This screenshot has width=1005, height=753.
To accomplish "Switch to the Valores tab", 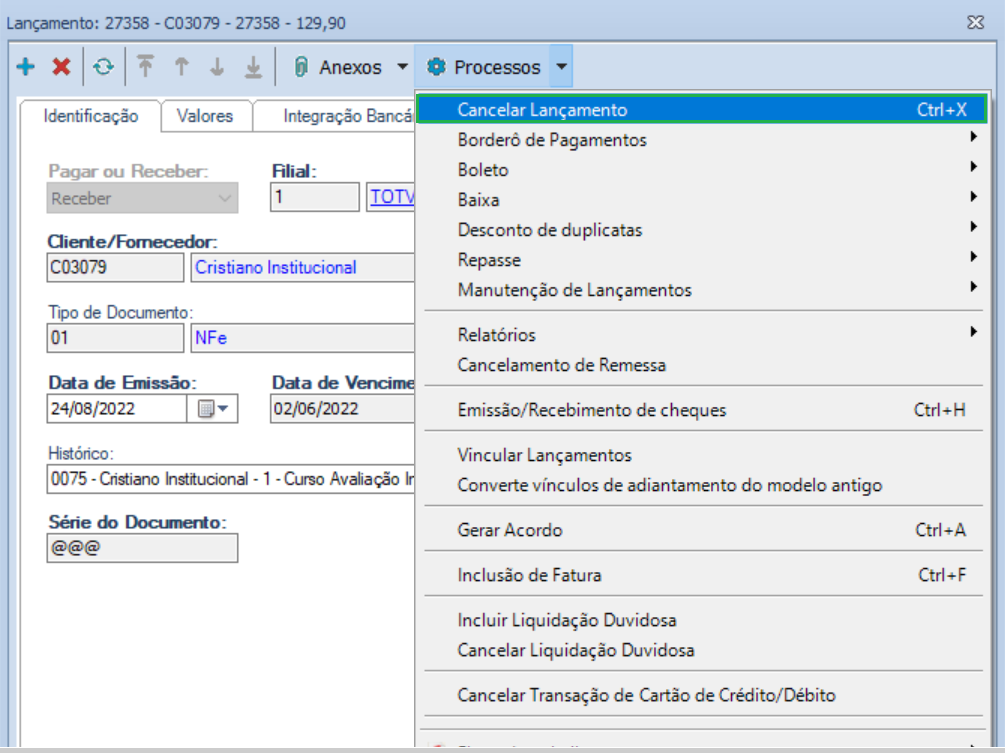I will pyautogui.click(x=205, y=116).
